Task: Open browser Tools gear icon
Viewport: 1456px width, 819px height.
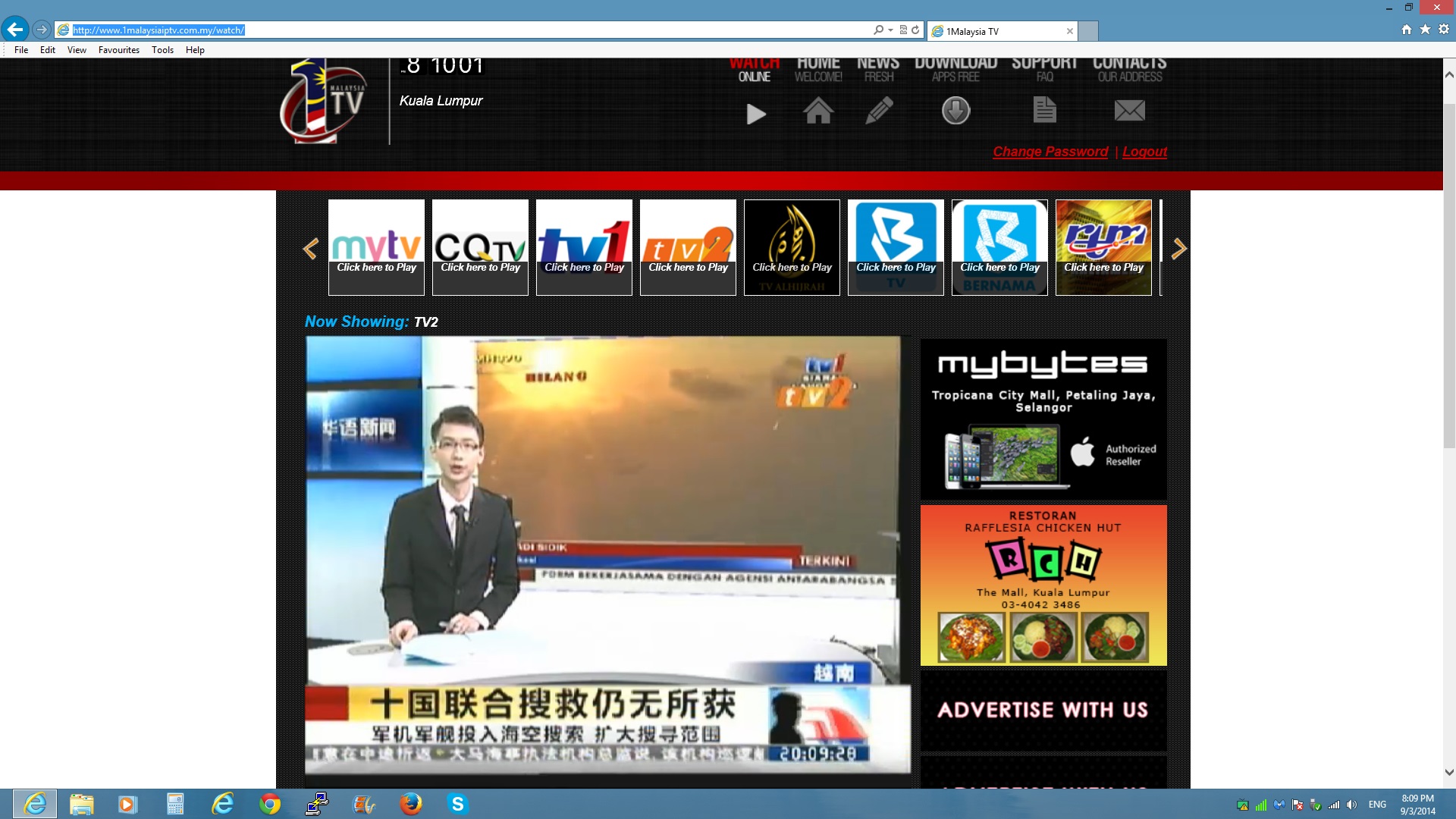Action: pos(1444,30)
